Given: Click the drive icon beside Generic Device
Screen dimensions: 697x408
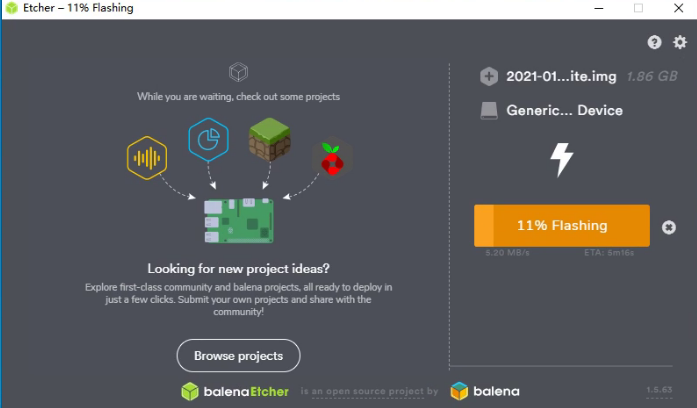Looking at the screenshot, I should [x=489, y=111].
